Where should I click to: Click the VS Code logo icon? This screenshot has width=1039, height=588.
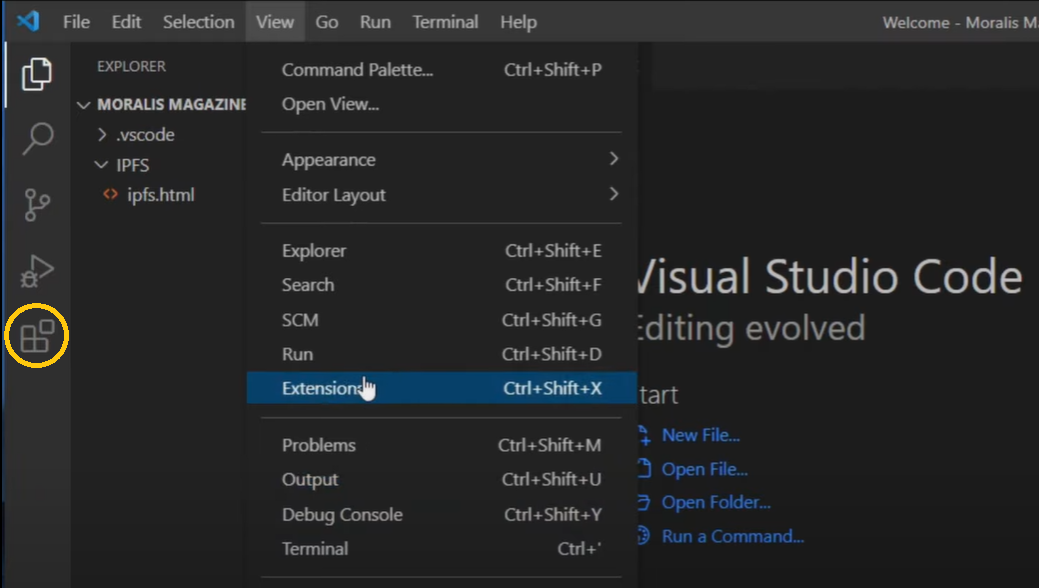pyautogui.click(x=28, y=21)
